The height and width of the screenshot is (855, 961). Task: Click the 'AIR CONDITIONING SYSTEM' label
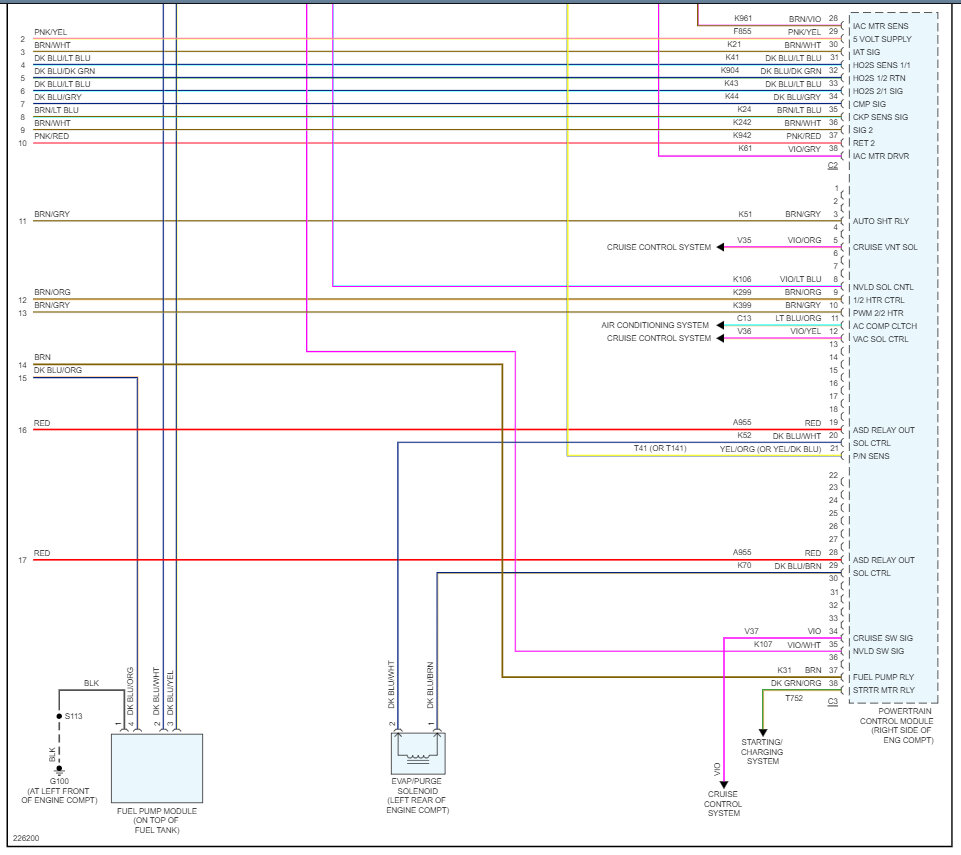point(655,325)
